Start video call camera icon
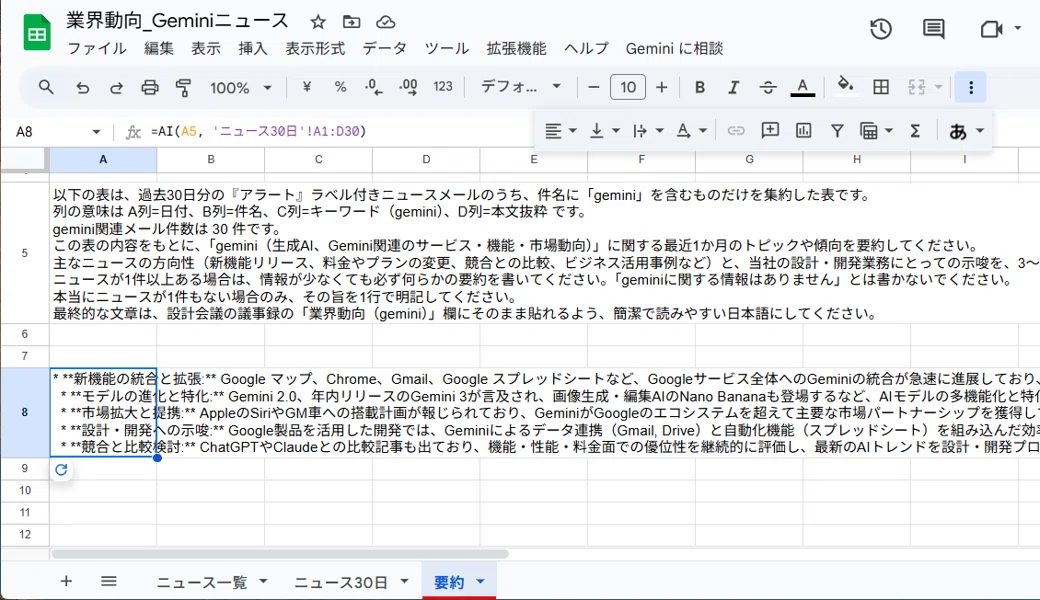Viewport: 1040px width, 600px height. [x=991, y=29]
